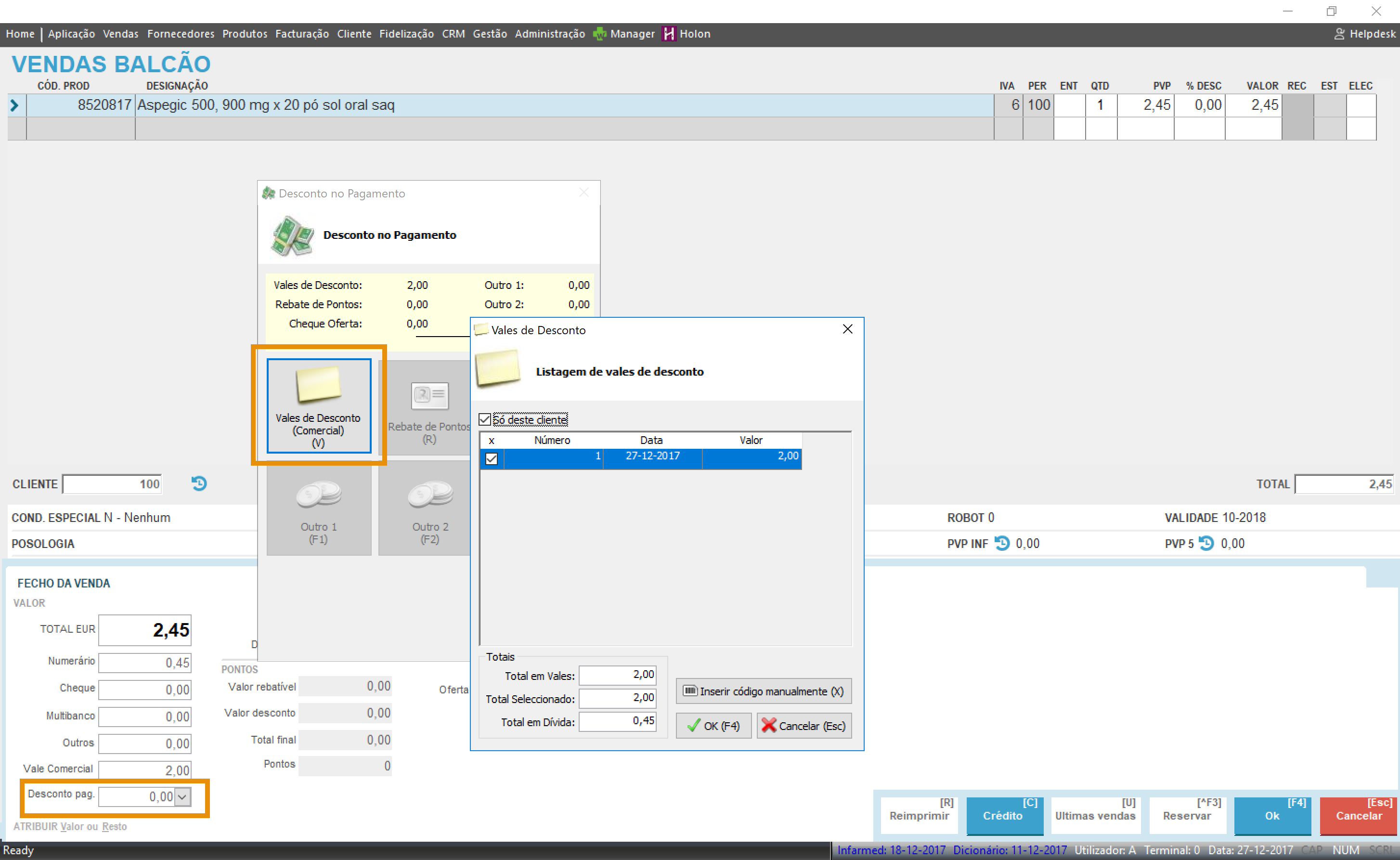Toggle the 'Só deste cliente' checkbox
This screenshot has width=1400, height=860.
(x=485, y=420)
